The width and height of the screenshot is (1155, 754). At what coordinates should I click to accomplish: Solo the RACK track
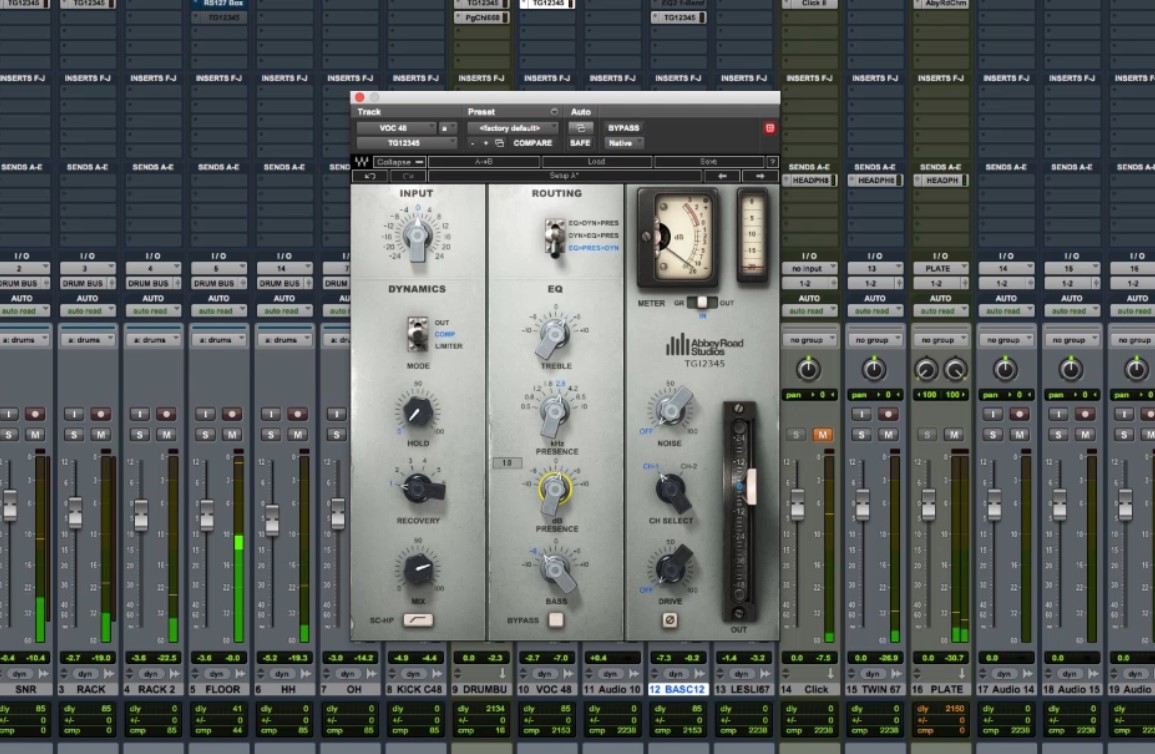pyautogui.click(x=74, y=434)
